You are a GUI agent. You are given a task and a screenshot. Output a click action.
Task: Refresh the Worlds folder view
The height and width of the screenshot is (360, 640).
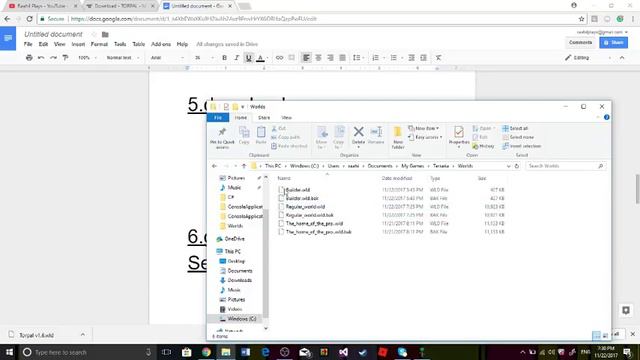(517, 166)
